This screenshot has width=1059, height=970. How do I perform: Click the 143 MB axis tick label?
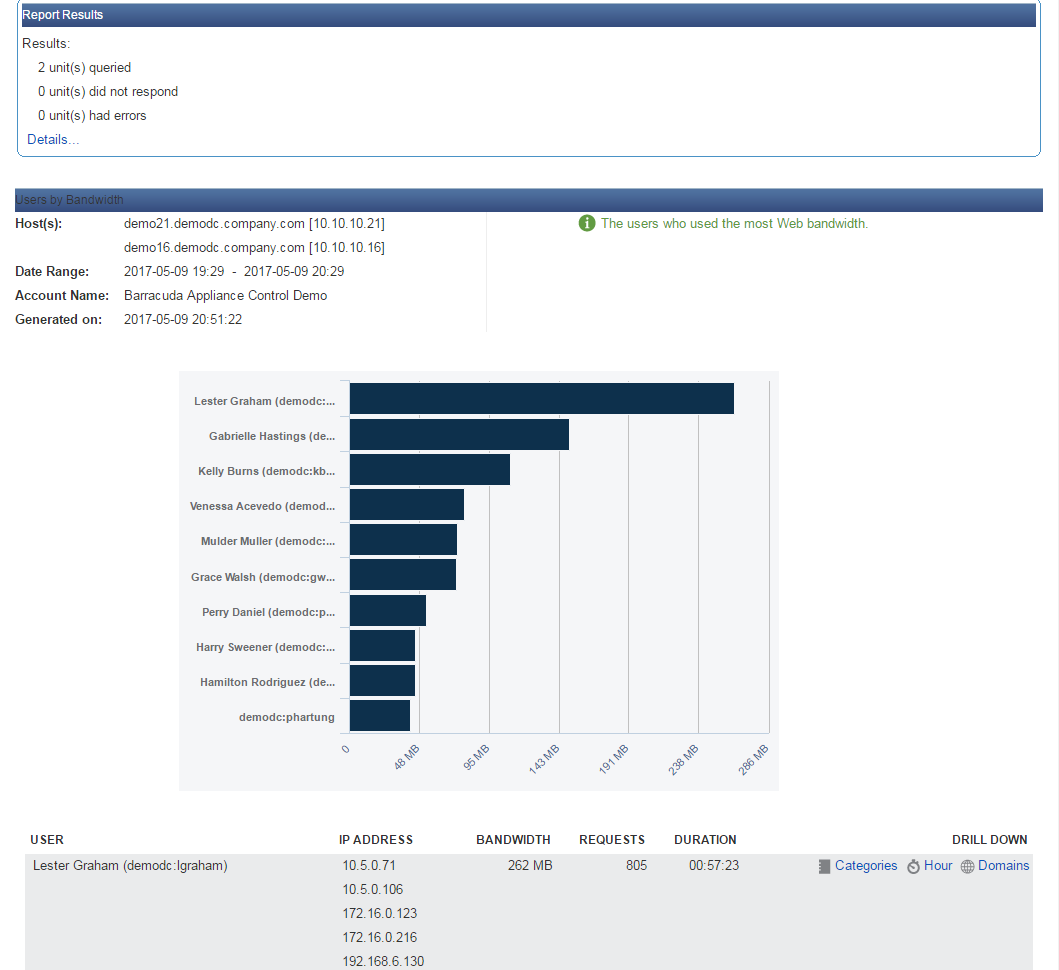(x=544, y=759)
